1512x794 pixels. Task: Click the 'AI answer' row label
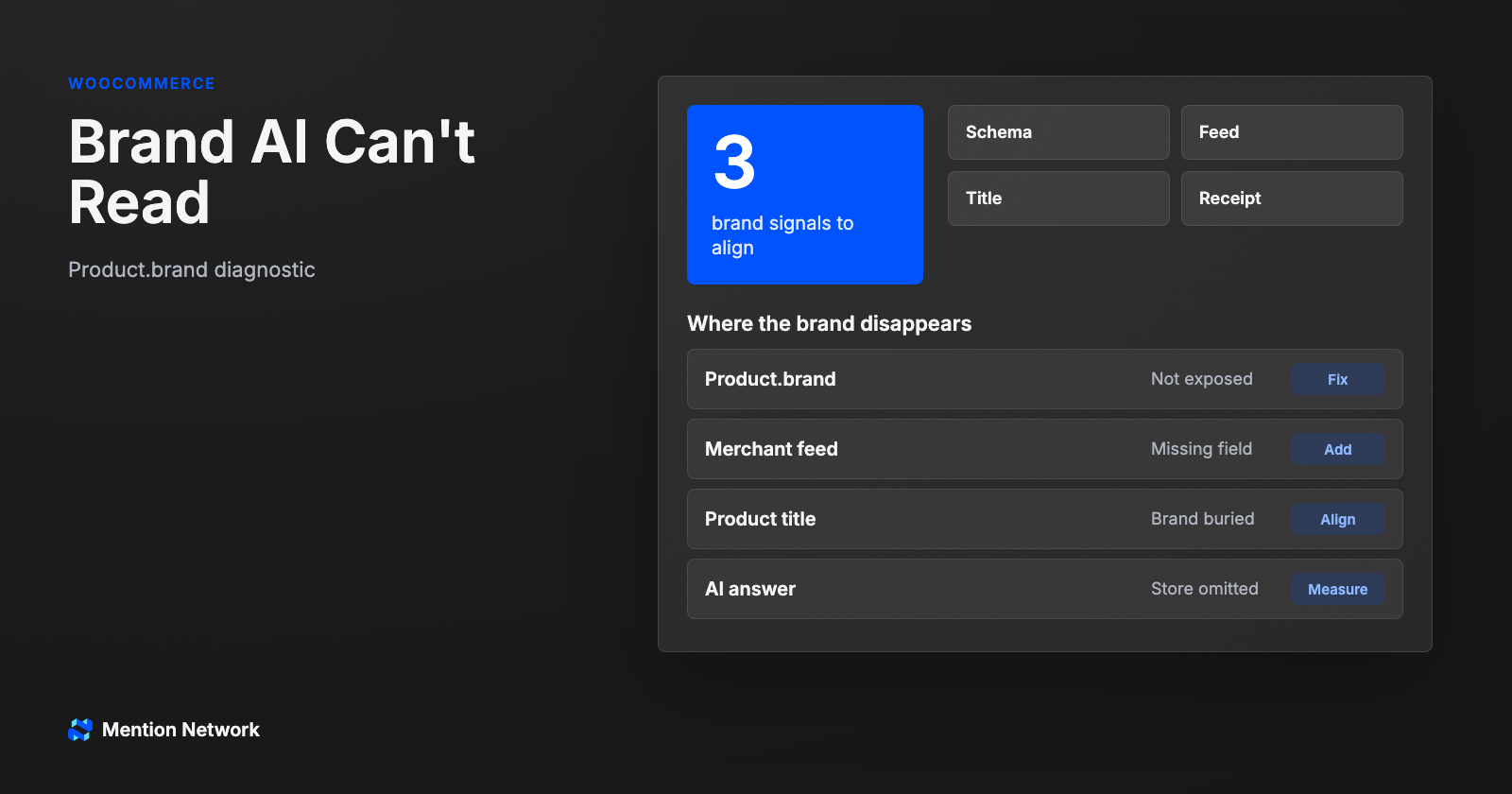(x=750, y=589)
